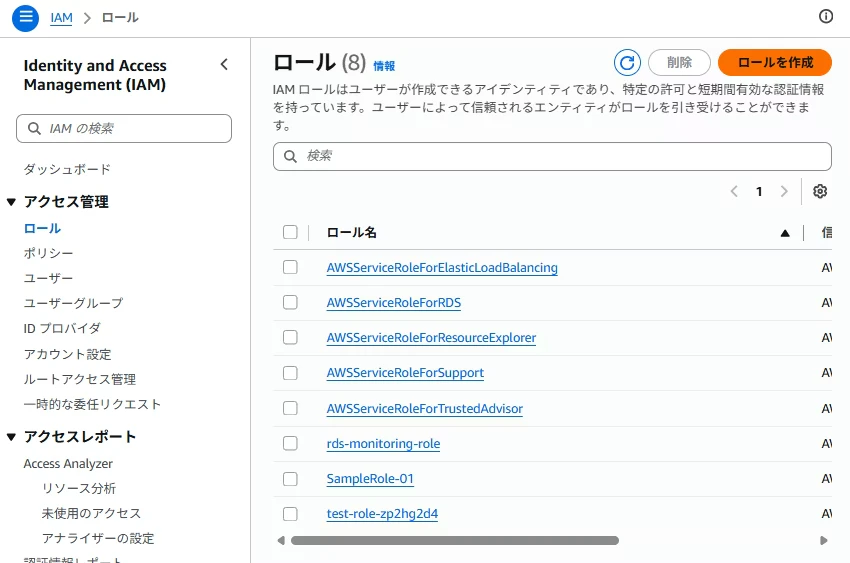
Task: Focus the IAM の検索 input field
Action: coord(124,128)
